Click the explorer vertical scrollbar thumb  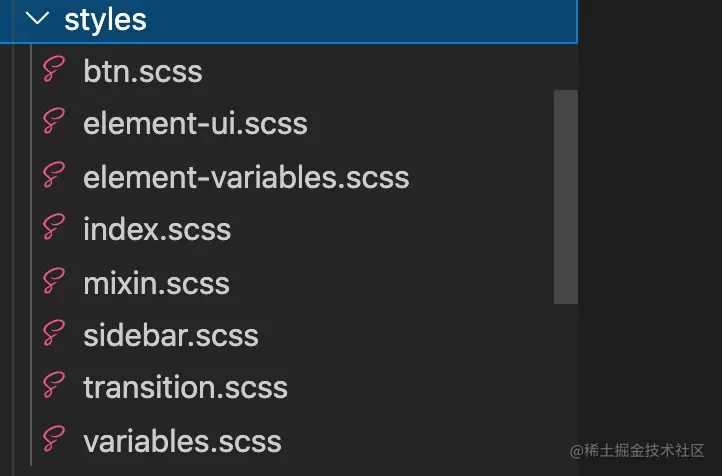(565, 196)
